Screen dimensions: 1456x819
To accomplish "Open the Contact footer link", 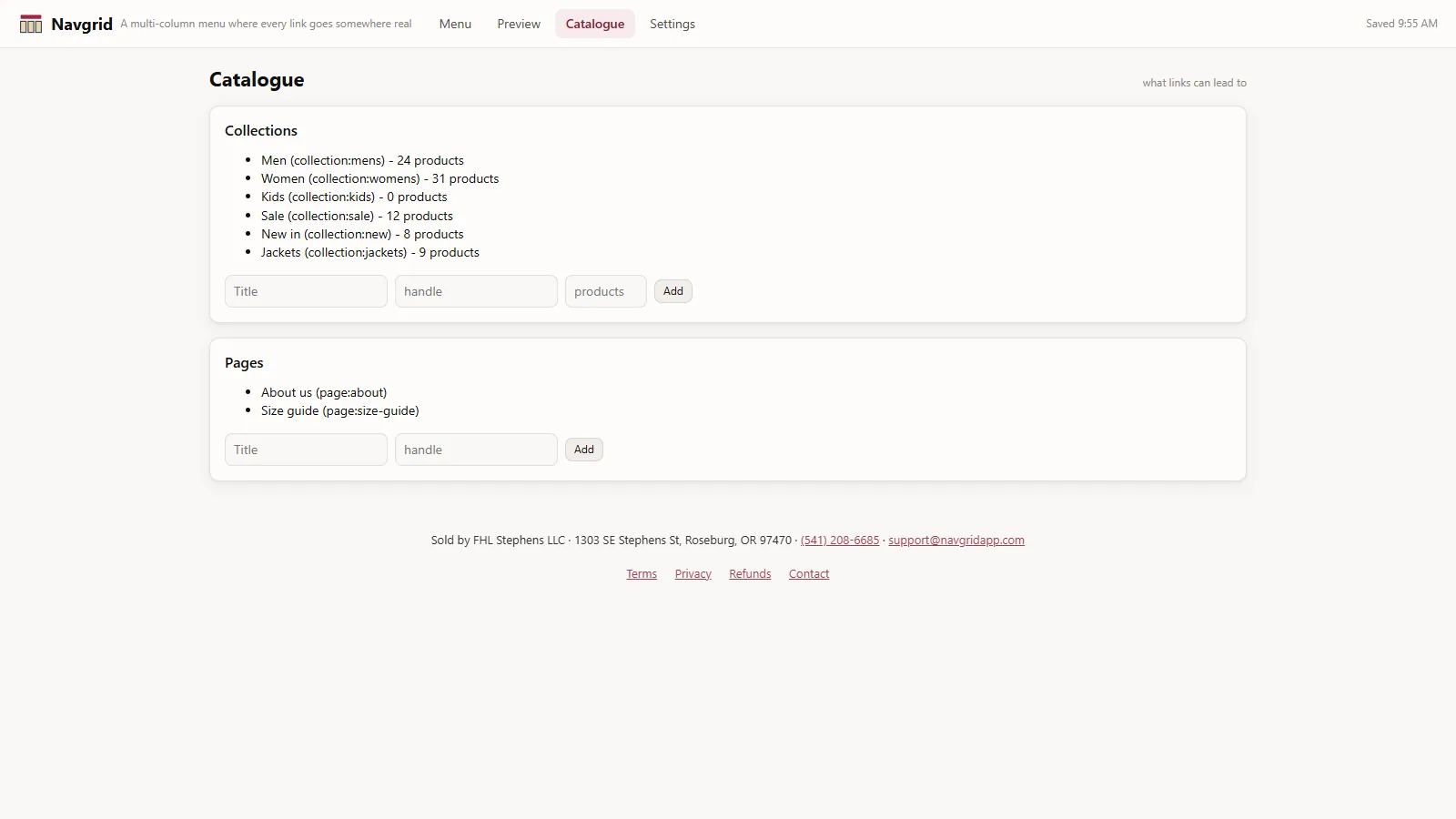I will click(x=809, y=573).
